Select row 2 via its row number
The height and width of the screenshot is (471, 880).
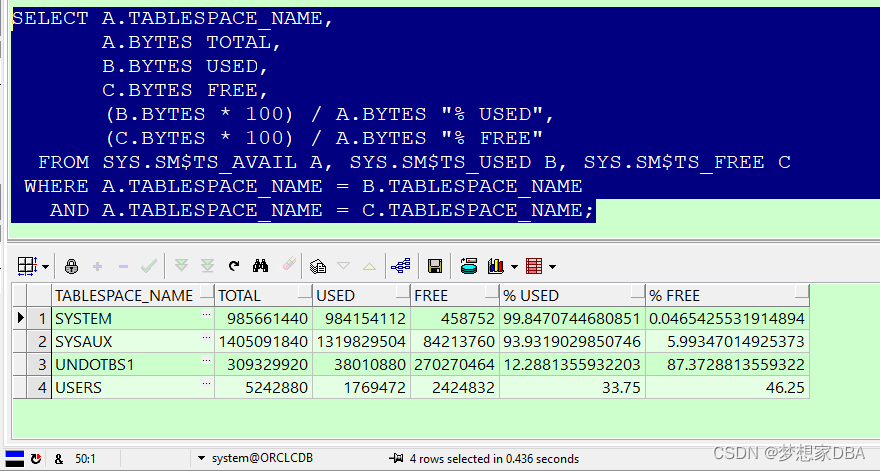(39, 341)
